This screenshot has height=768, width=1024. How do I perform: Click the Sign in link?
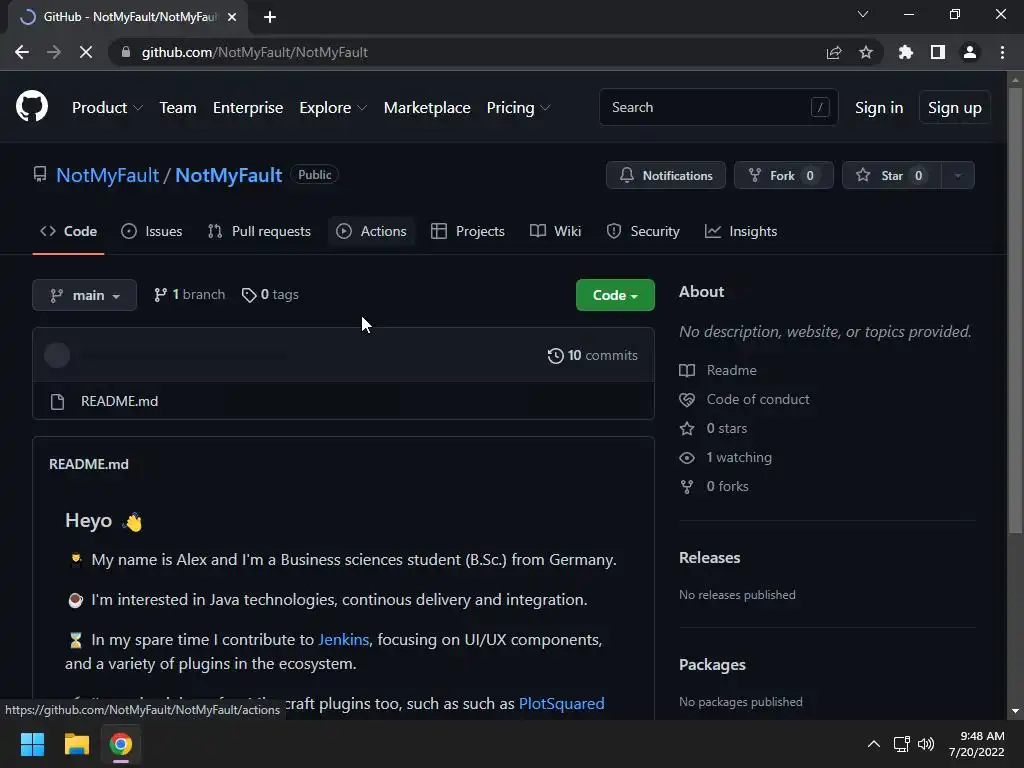pyautogui.click(x=879, y=108)
